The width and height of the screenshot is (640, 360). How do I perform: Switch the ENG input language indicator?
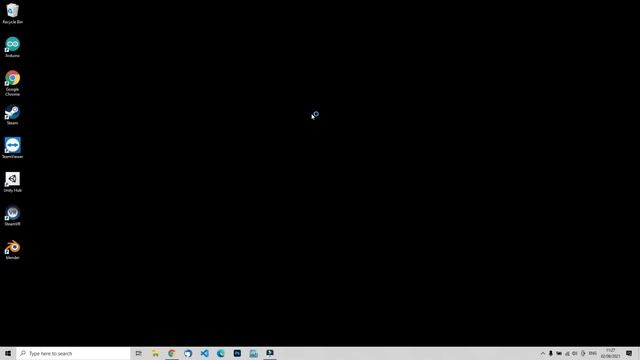(593, 353)
